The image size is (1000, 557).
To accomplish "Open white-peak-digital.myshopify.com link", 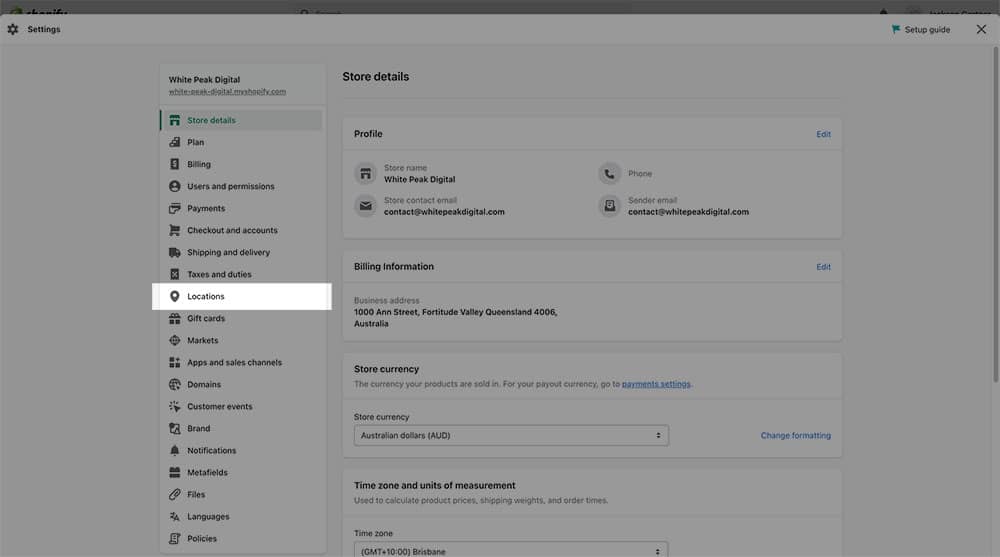I will click(227, 91).
